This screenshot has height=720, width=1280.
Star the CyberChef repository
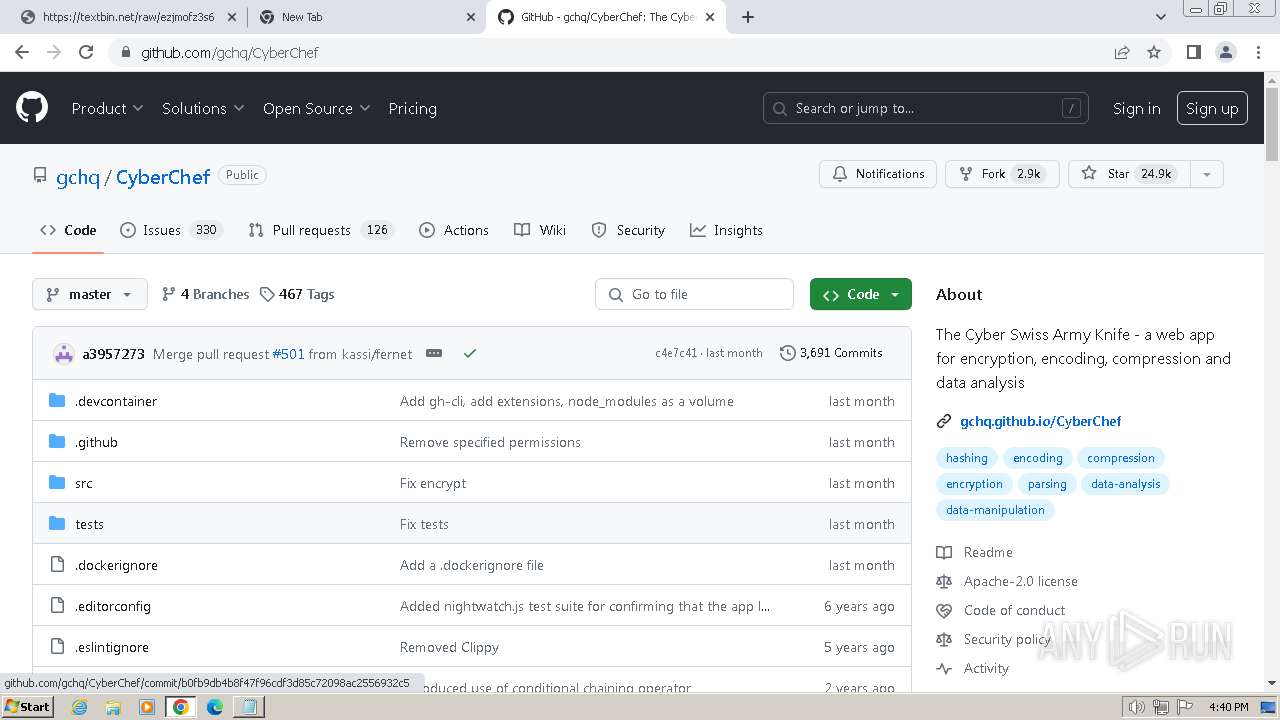point(1129,174)
